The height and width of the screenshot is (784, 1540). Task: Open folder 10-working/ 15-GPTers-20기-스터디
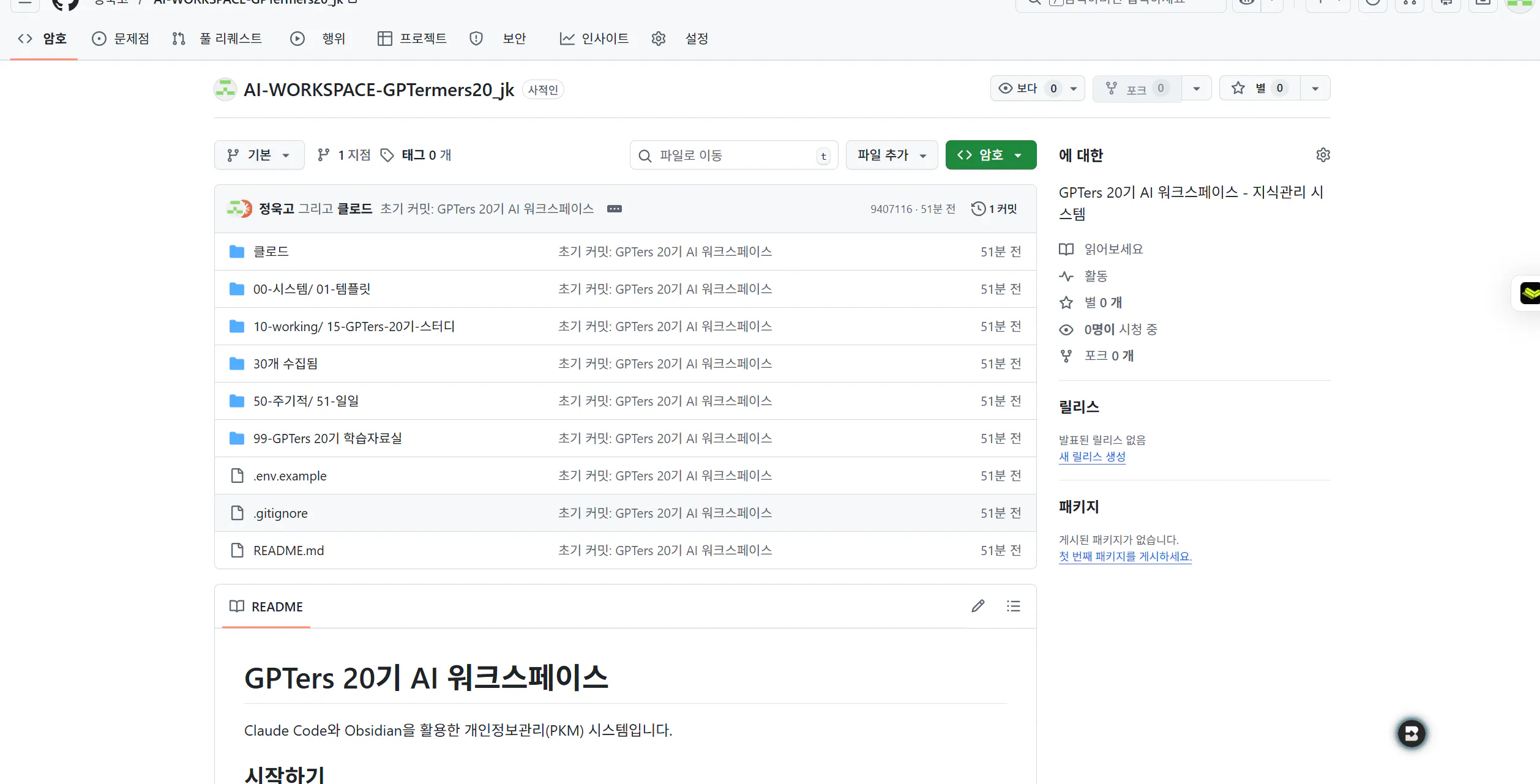tap(354, 326)
